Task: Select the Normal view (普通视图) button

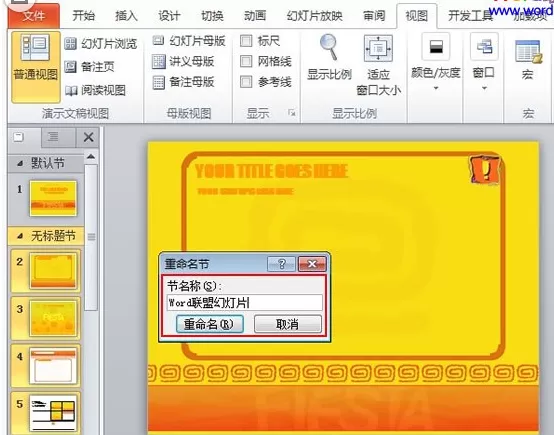Action: pos(35,67)
